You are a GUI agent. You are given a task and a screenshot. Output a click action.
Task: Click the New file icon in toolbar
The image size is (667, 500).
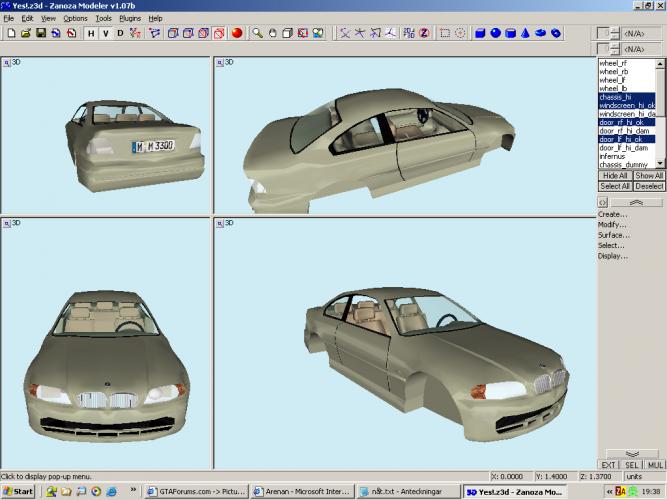(10, 33)
